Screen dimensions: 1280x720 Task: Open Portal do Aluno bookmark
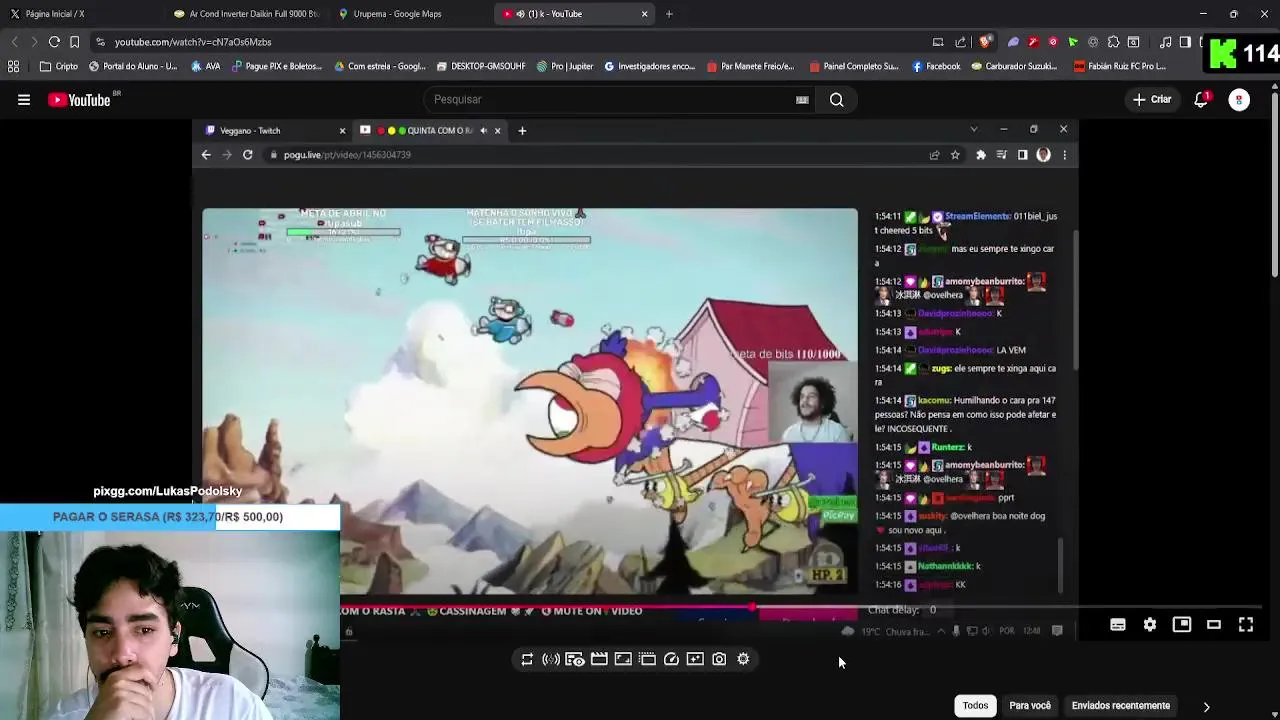pos(133,67)
